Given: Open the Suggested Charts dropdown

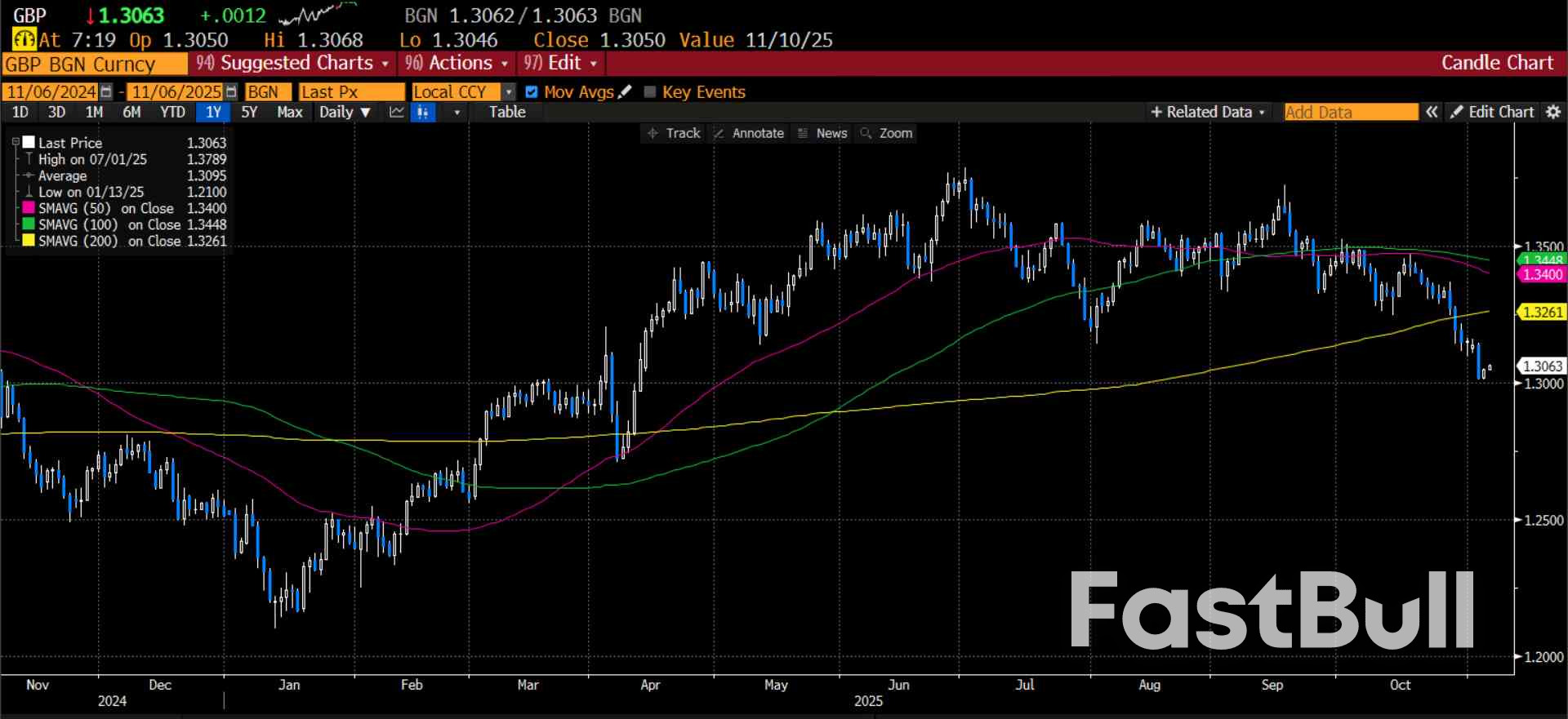Looking at the screenshot, I should (292, 63).
